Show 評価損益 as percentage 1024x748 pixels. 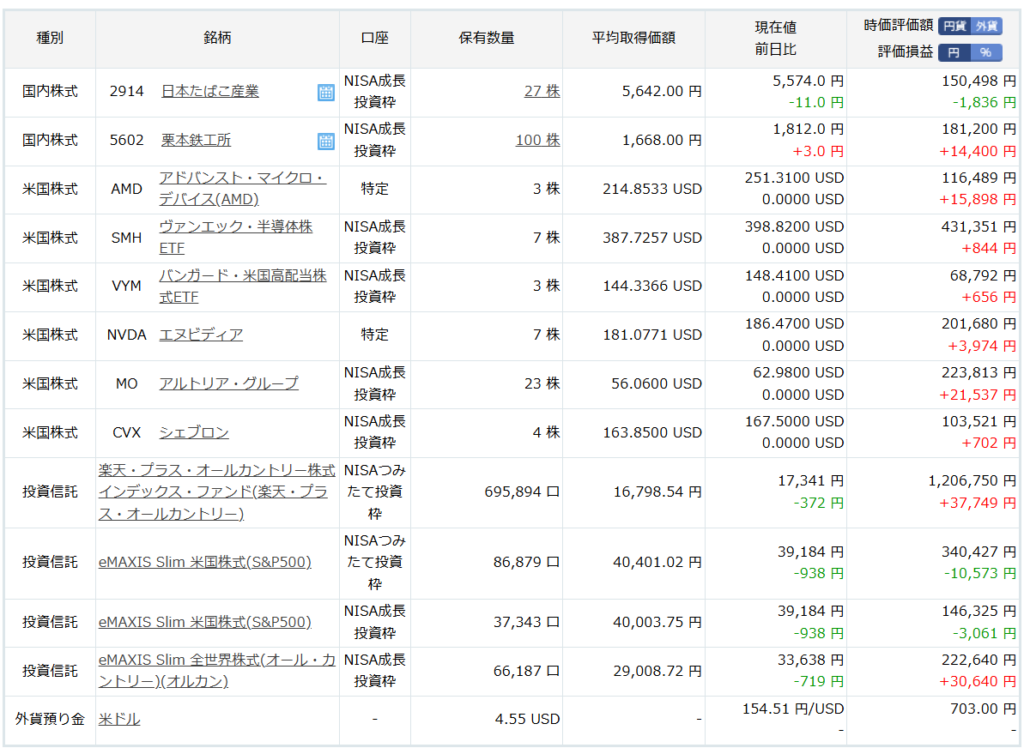pyautogui.click(x=986, y=52)
